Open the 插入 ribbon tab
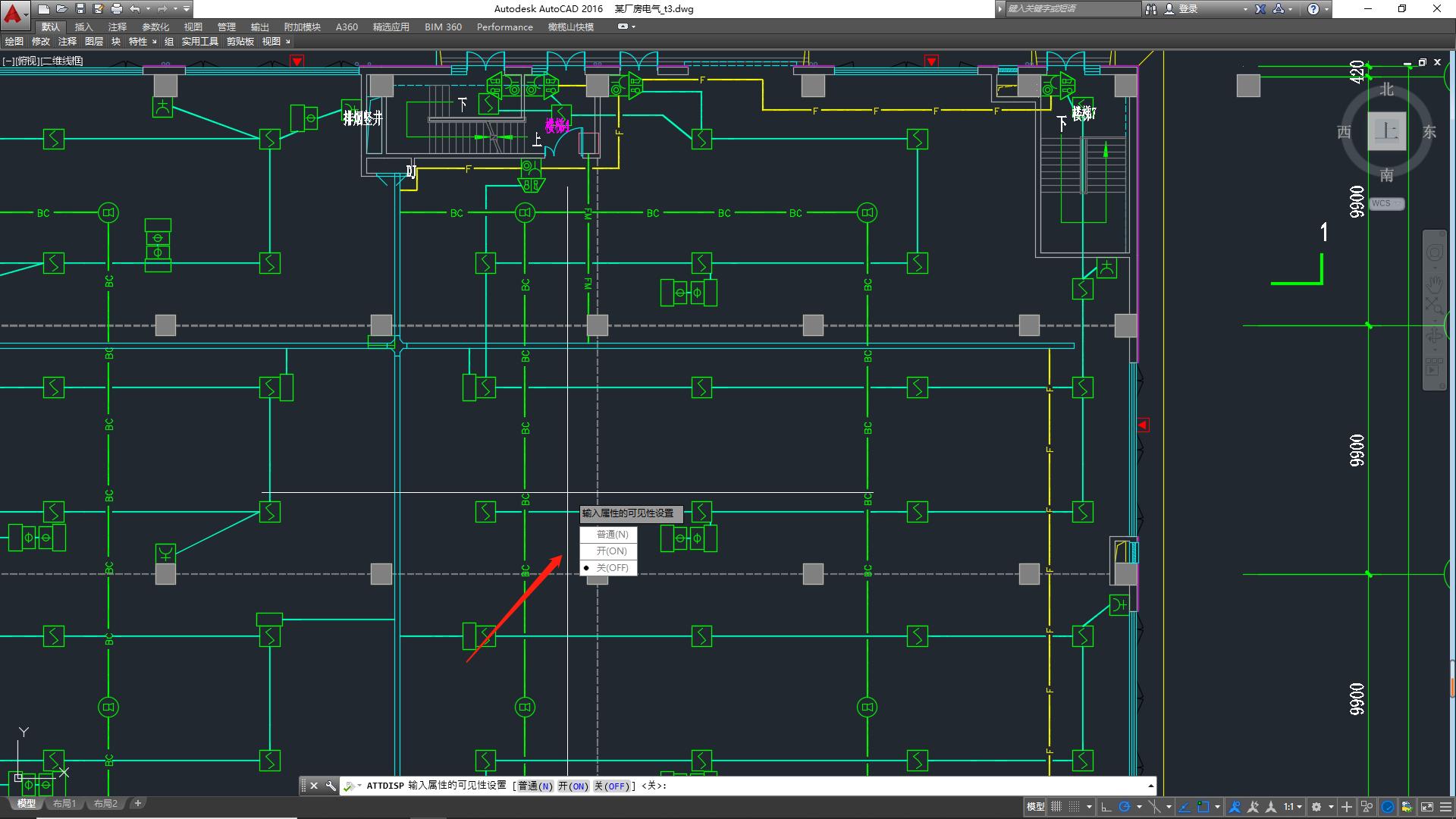 point(83,27)
